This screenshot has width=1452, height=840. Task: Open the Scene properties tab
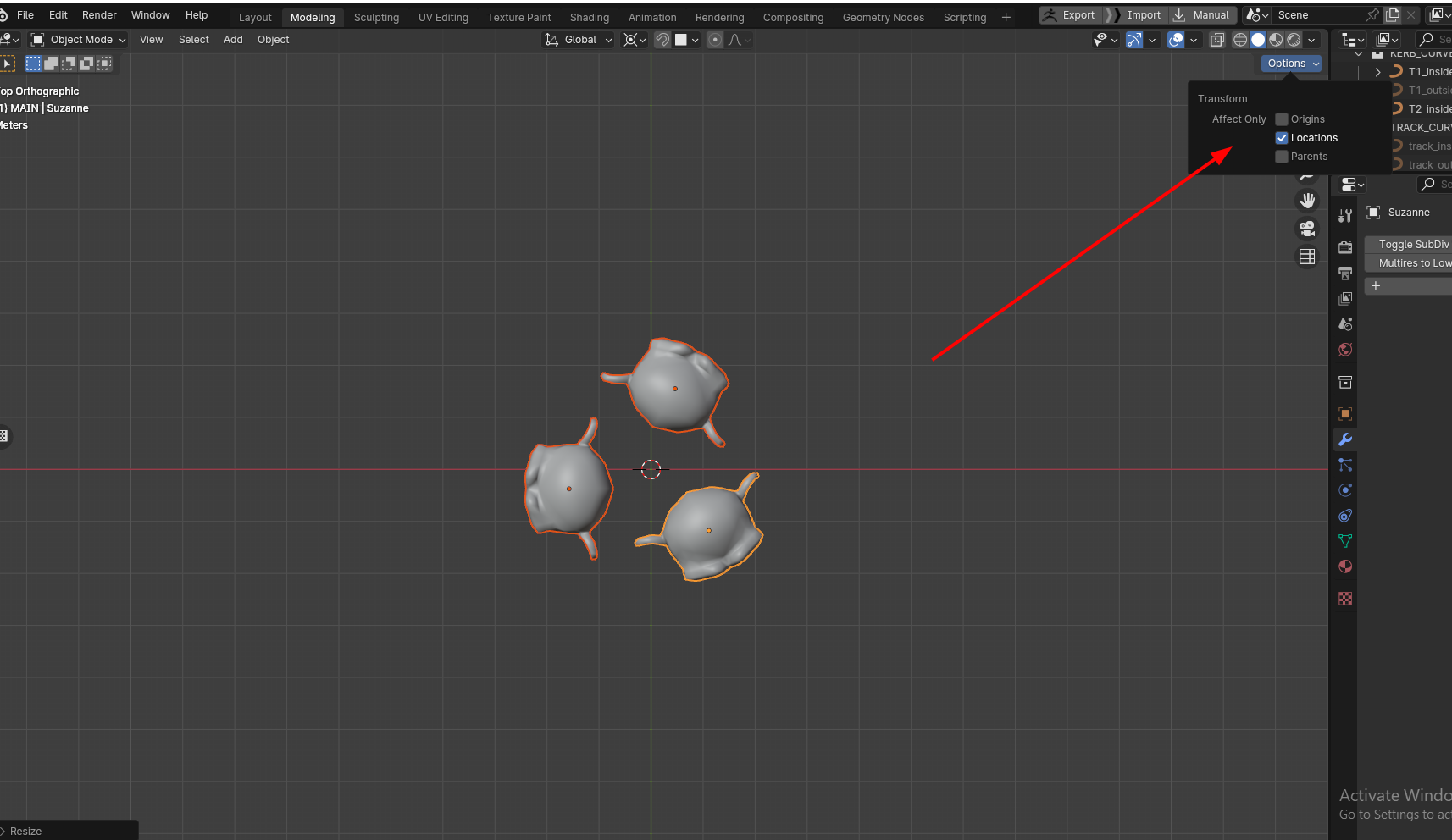[1345, 324]
